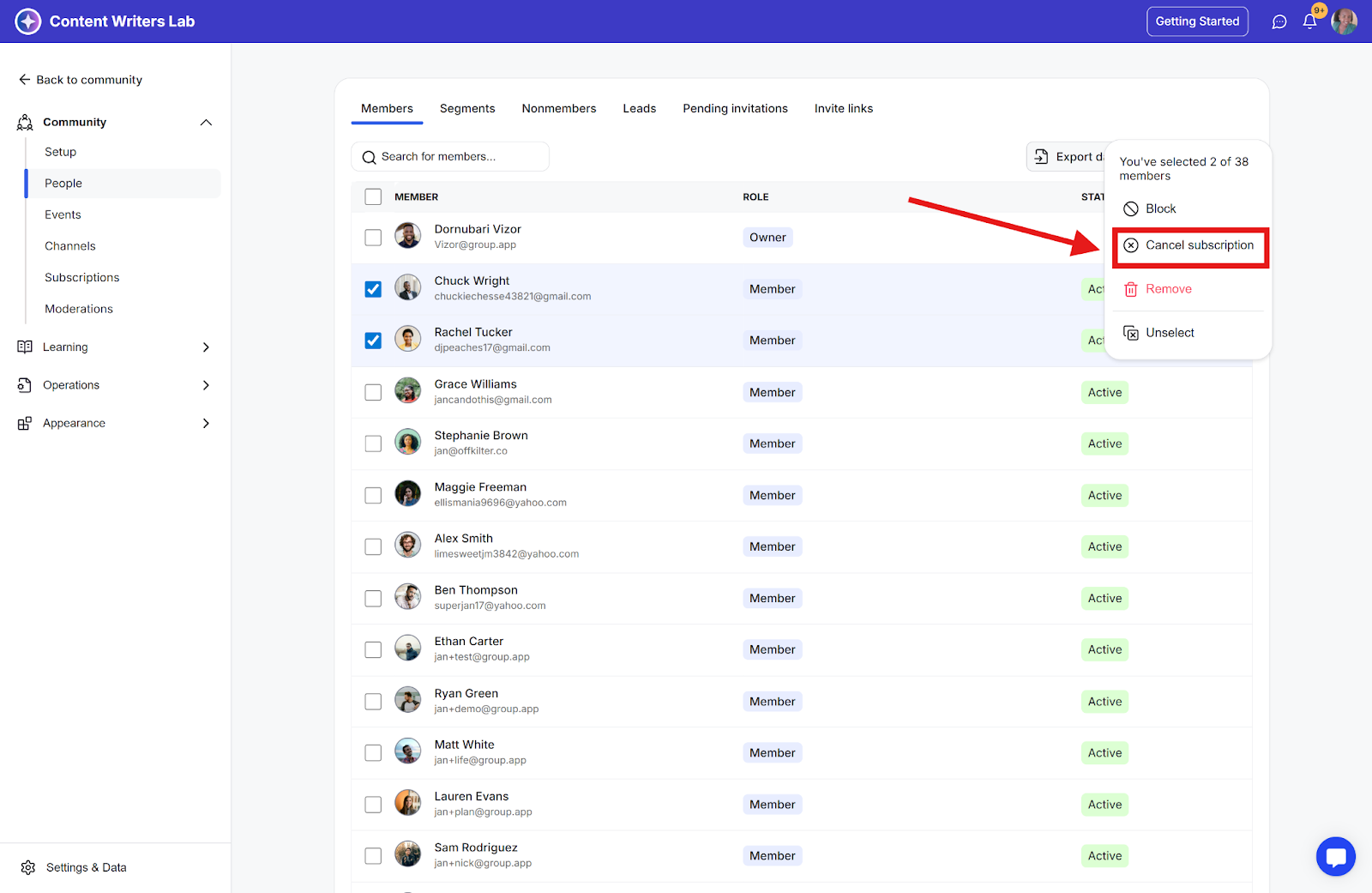This screenshot has height=893, width=1372.
Task: Click the Owner role badge
Action: (767, 238)
